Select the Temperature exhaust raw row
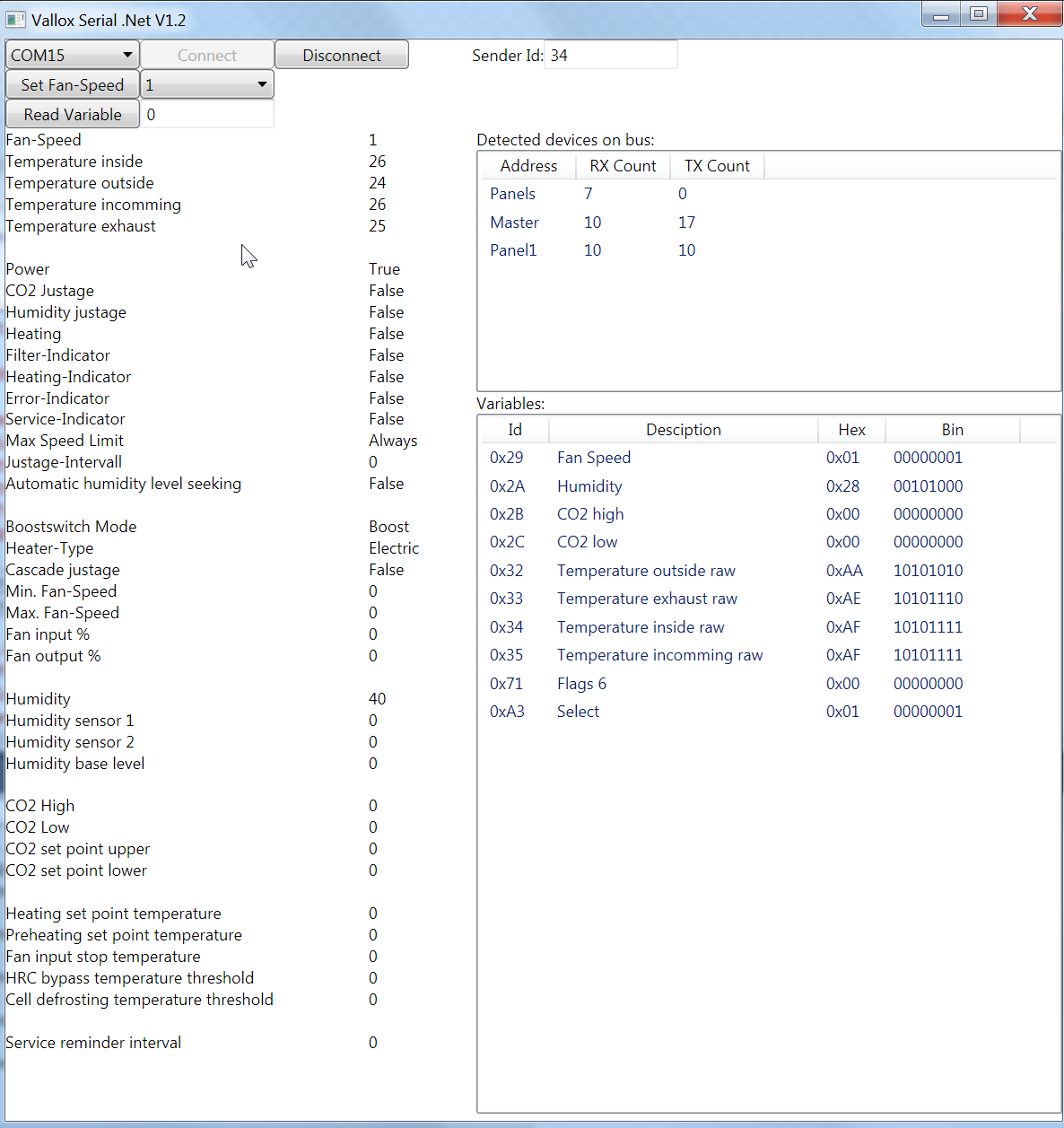The image size is (1064, 1128). [769, 599]
